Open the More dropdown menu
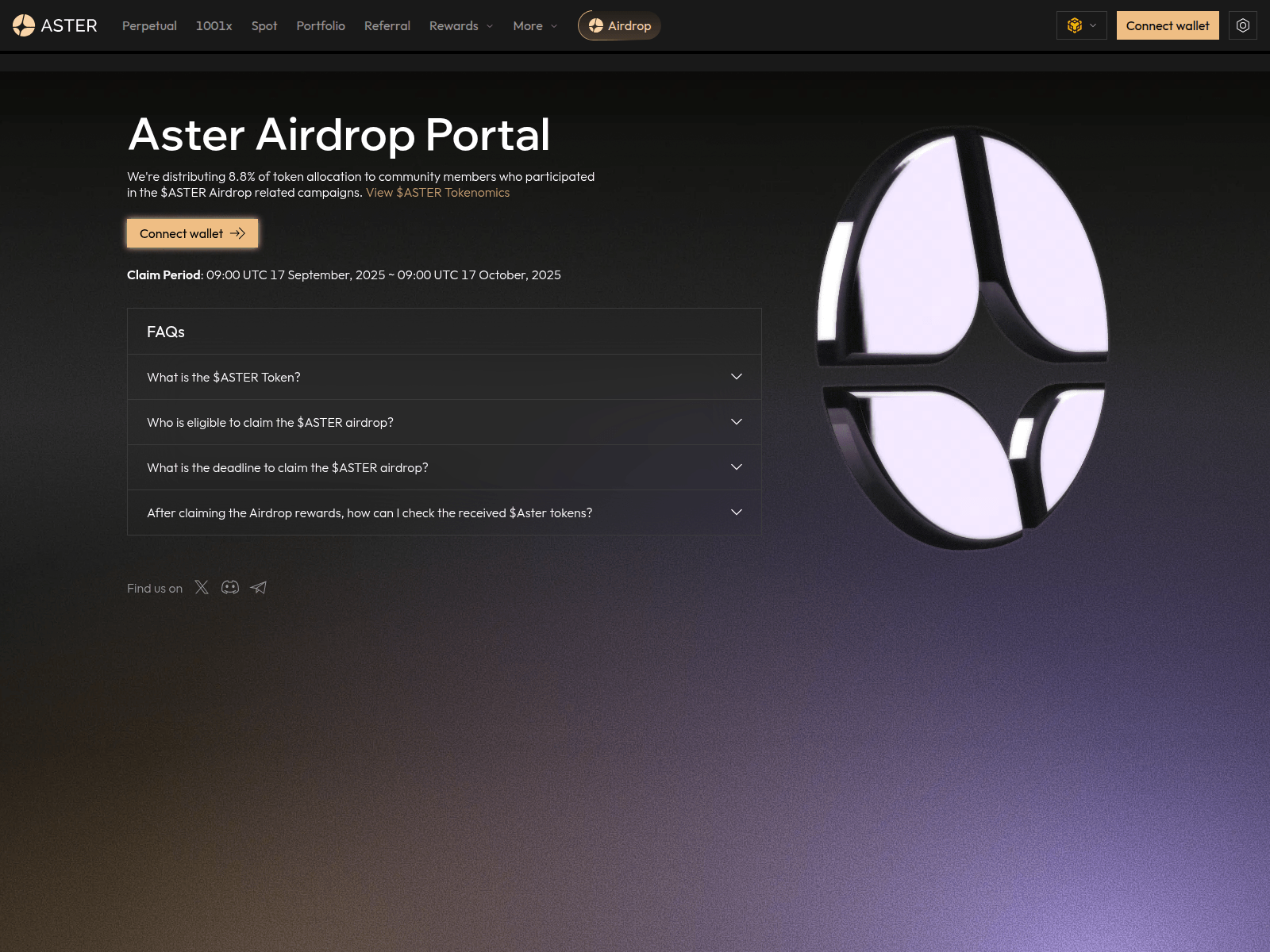 coord(534,25)
